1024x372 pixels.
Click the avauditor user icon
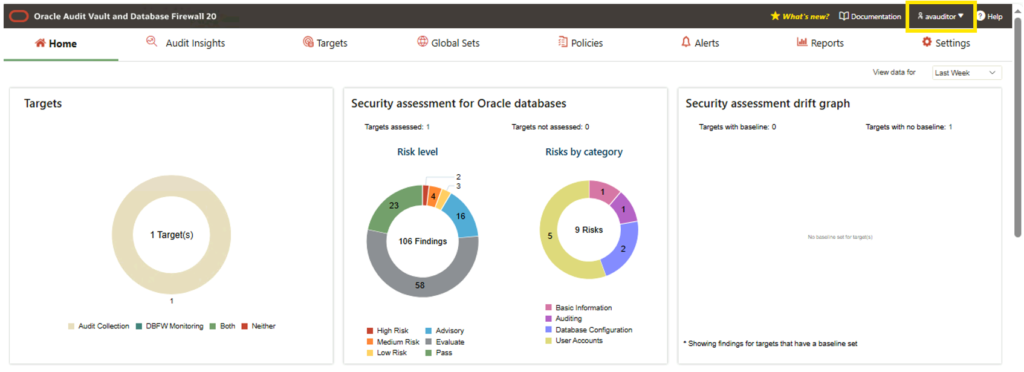coord(920,16)
